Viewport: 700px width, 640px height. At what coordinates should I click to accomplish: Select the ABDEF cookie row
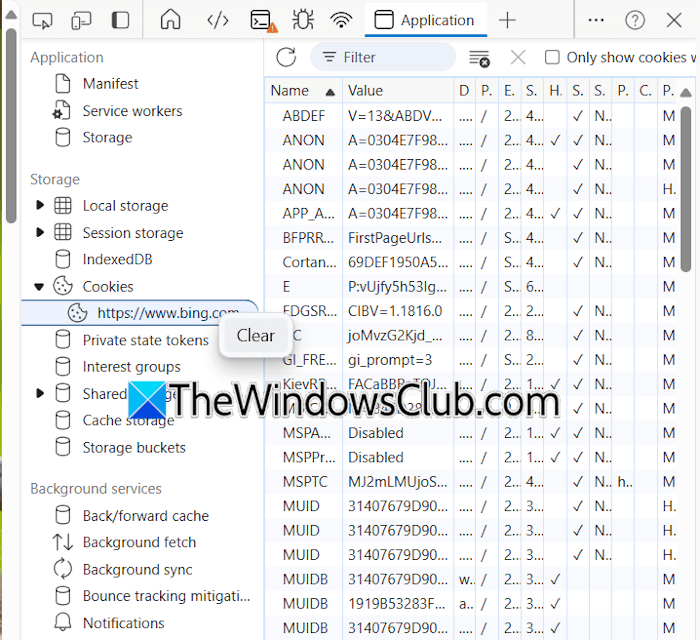(472, 116)
